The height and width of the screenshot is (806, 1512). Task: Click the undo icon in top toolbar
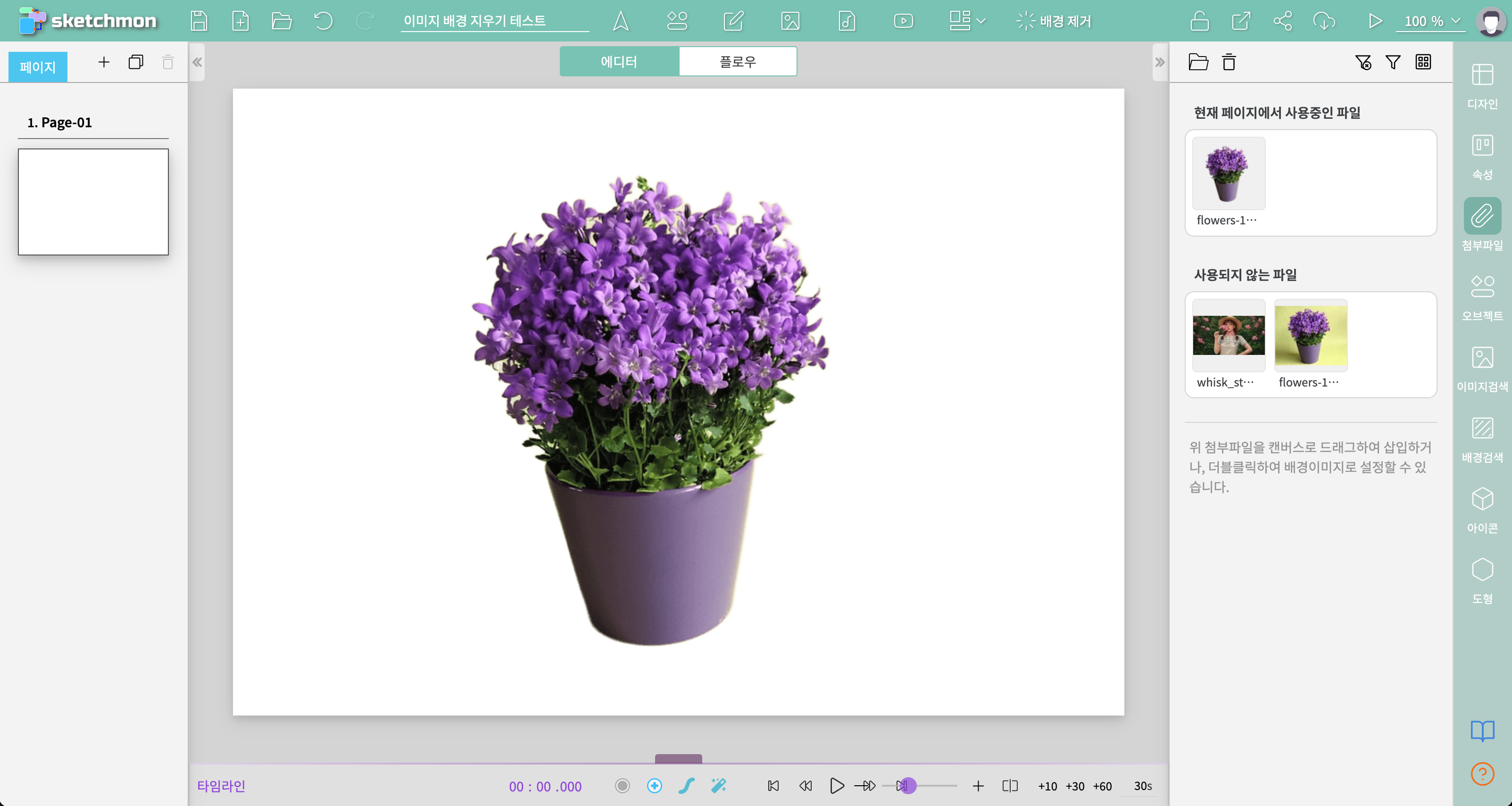tap(323, 21)
